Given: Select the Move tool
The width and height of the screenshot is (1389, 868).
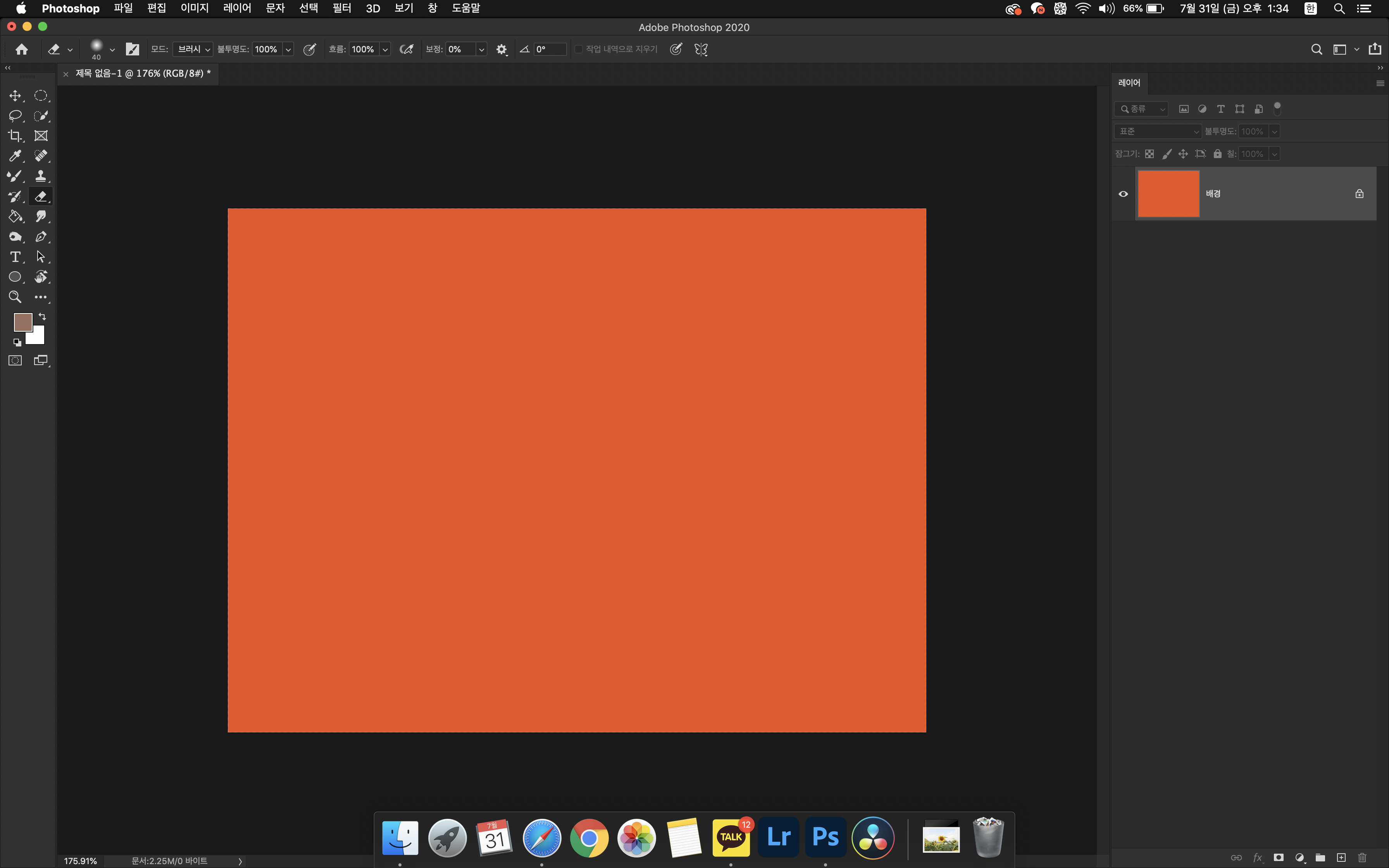Looking at the screenshot, I should (15, 96).
